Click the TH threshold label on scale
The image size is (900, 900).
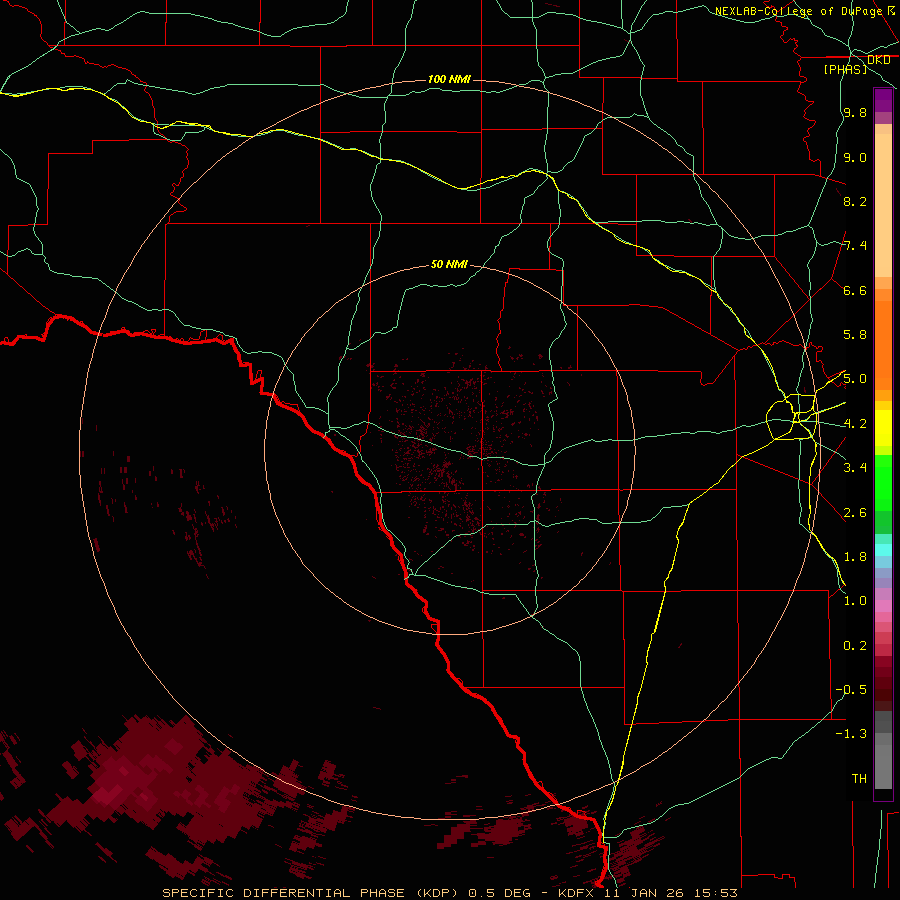(859, 778)
